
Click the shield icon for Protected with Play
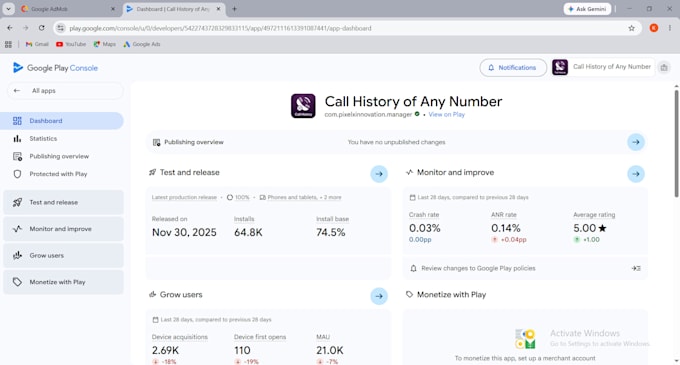point(17,174)
